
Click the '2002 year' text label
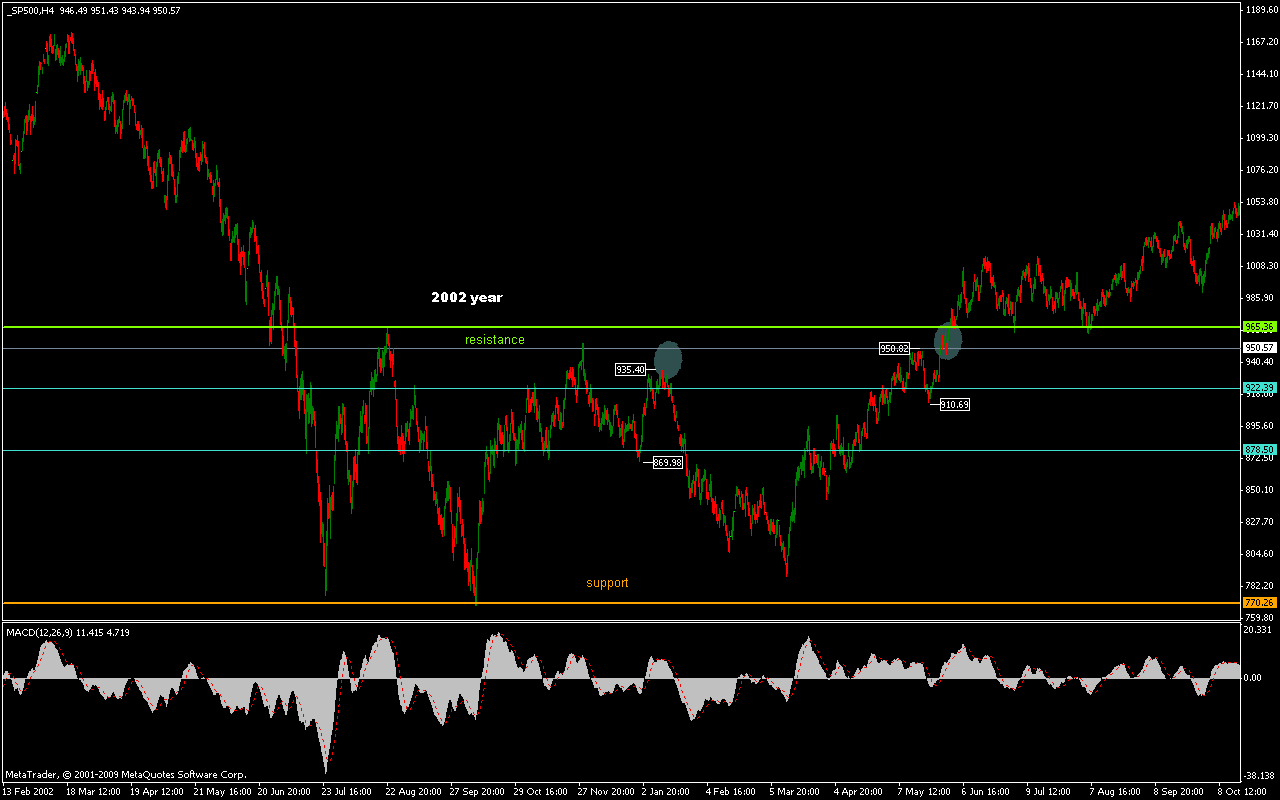(466, 298)
